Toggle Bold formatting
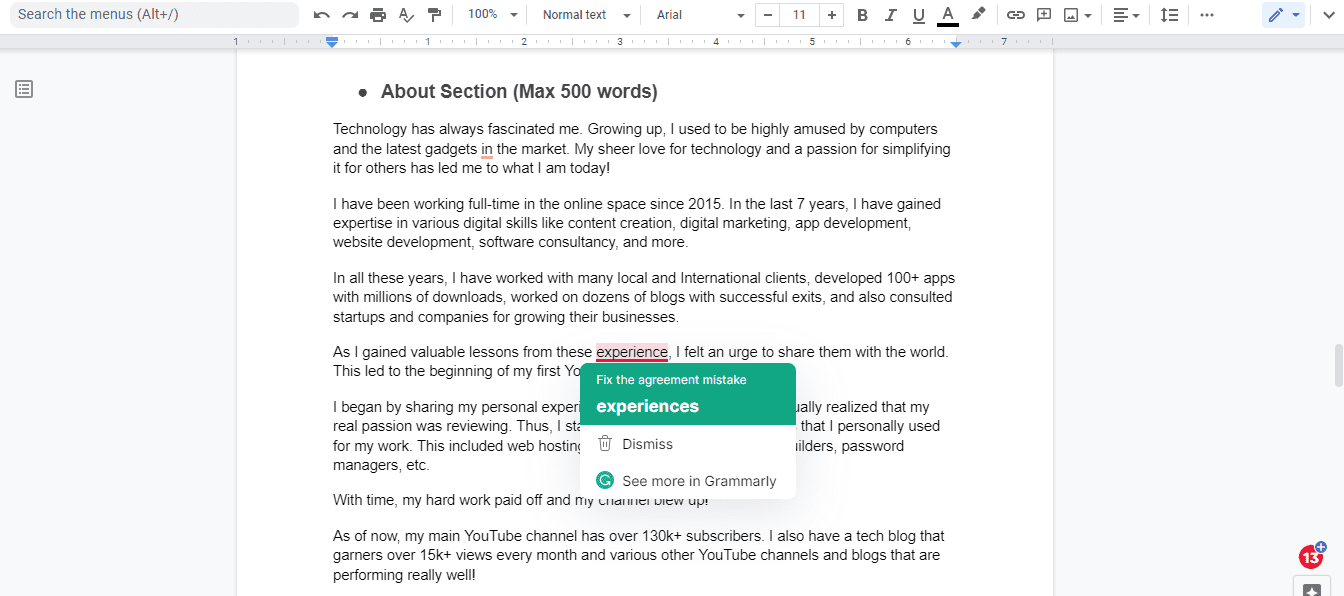 pyautogui.click(x=862, y=15)
